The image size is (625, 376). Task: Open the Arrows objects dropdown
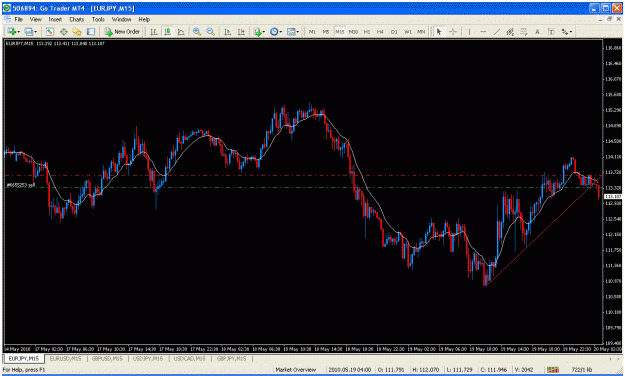pyautogui.click(x=566, y=32)
